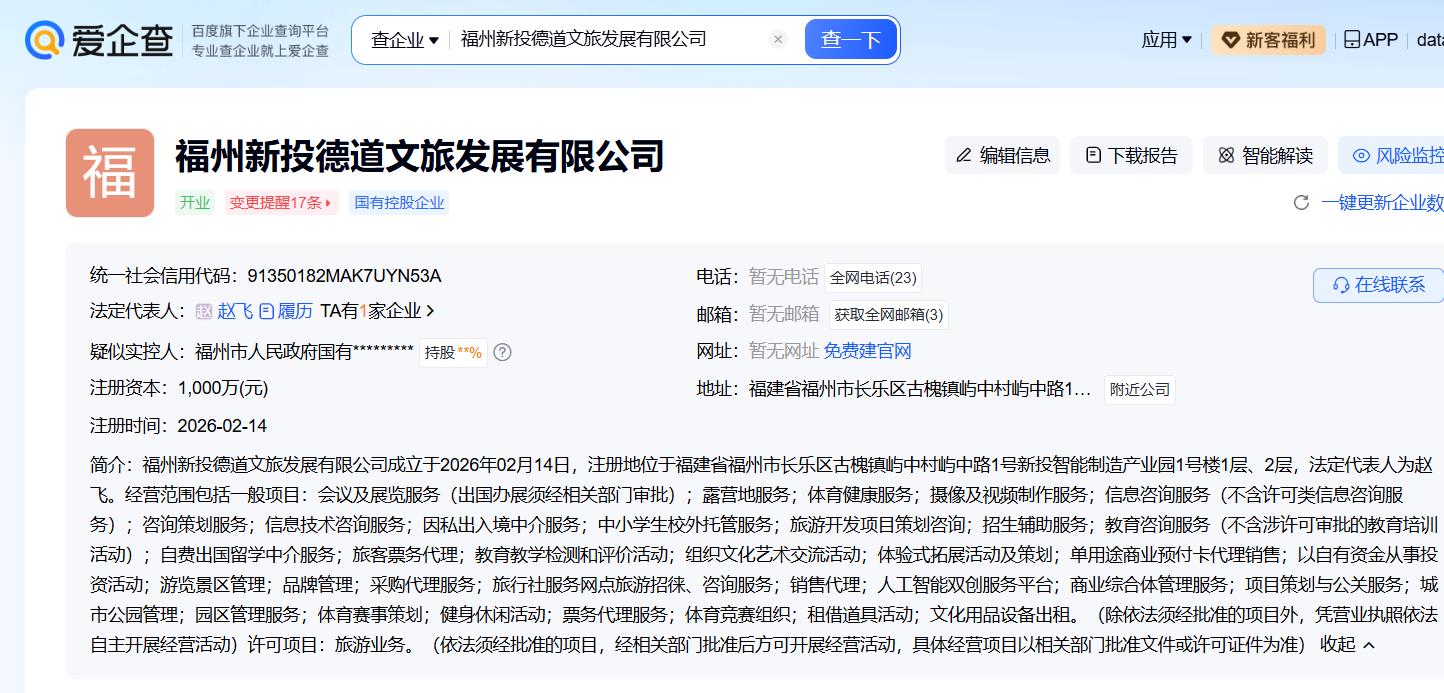This screenshot has width=1444, height=693.
Task: Click the 福 company avatar thumbnail
Action: [110, 173]
